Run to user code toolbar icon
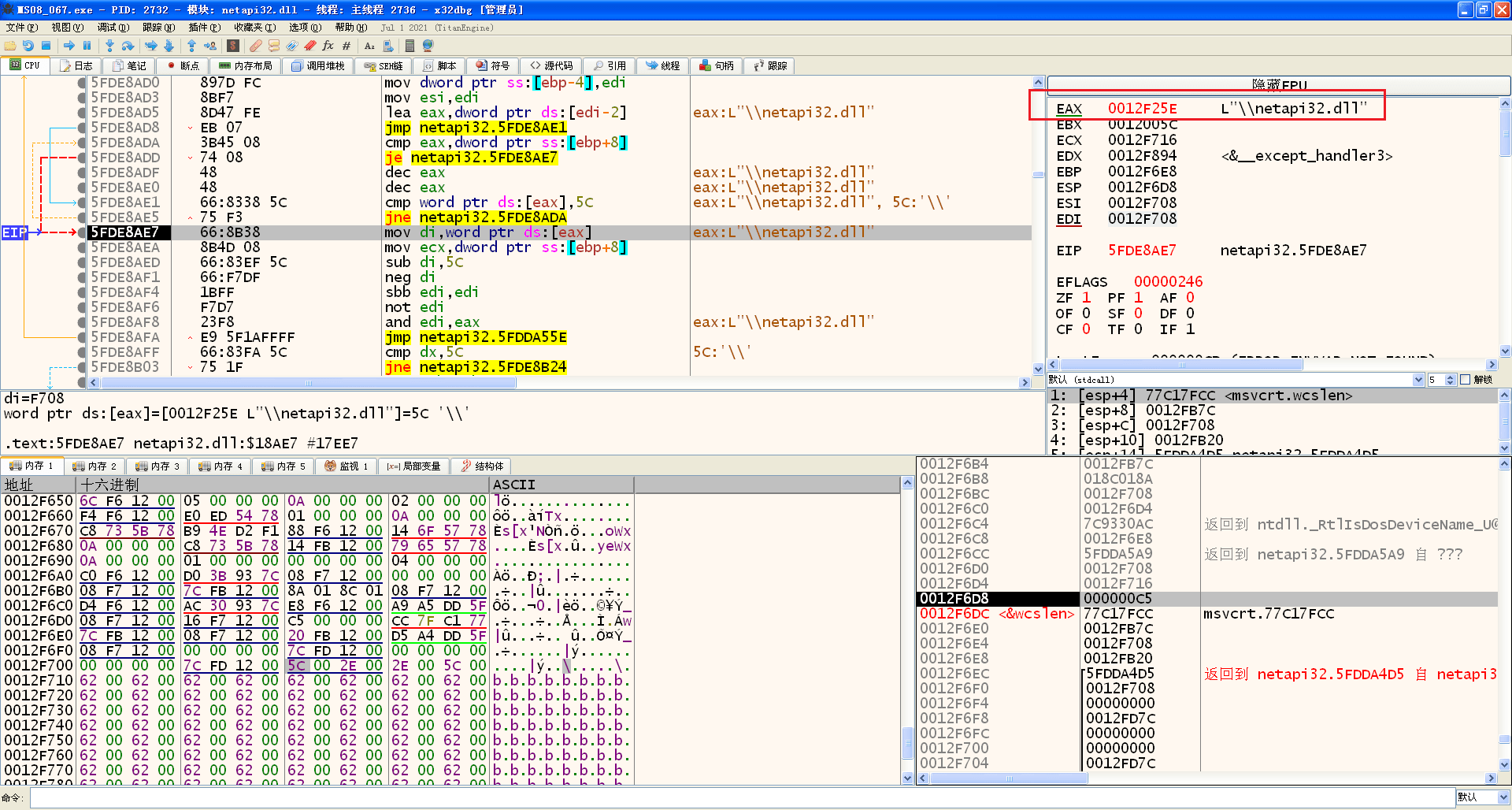Viewport: 1512px width, 810px height. tap(210, 46)
